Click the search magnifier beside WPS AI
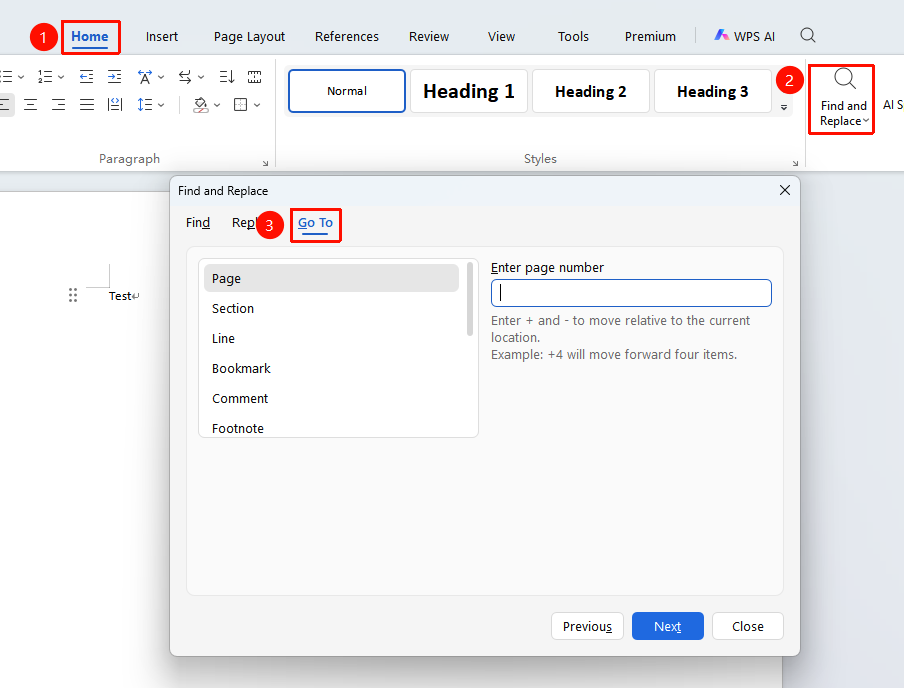The image size is (904, 688). 808,35
